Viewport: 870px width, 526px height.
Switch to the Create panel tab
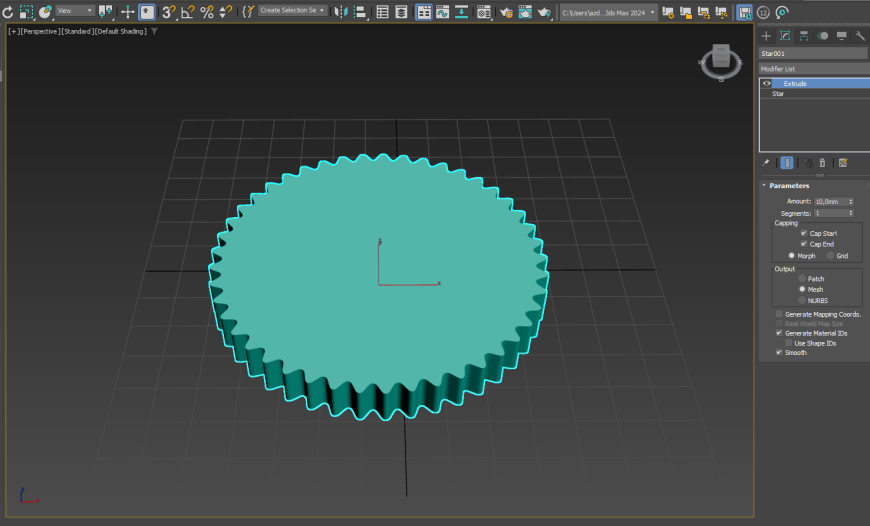[766, 36]
